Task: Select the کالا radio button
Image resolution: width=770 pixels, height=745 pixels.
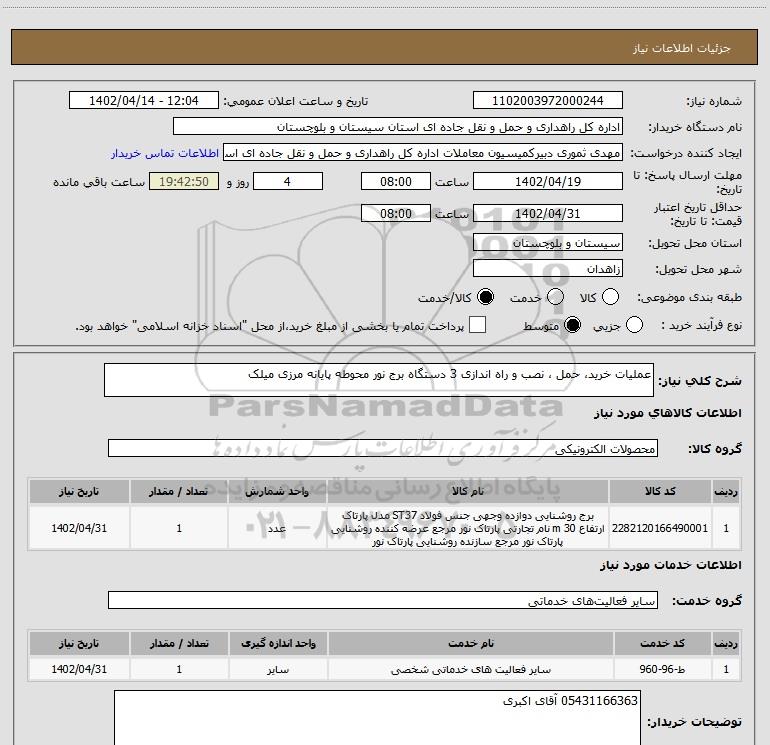Action: tap(610, 297)
